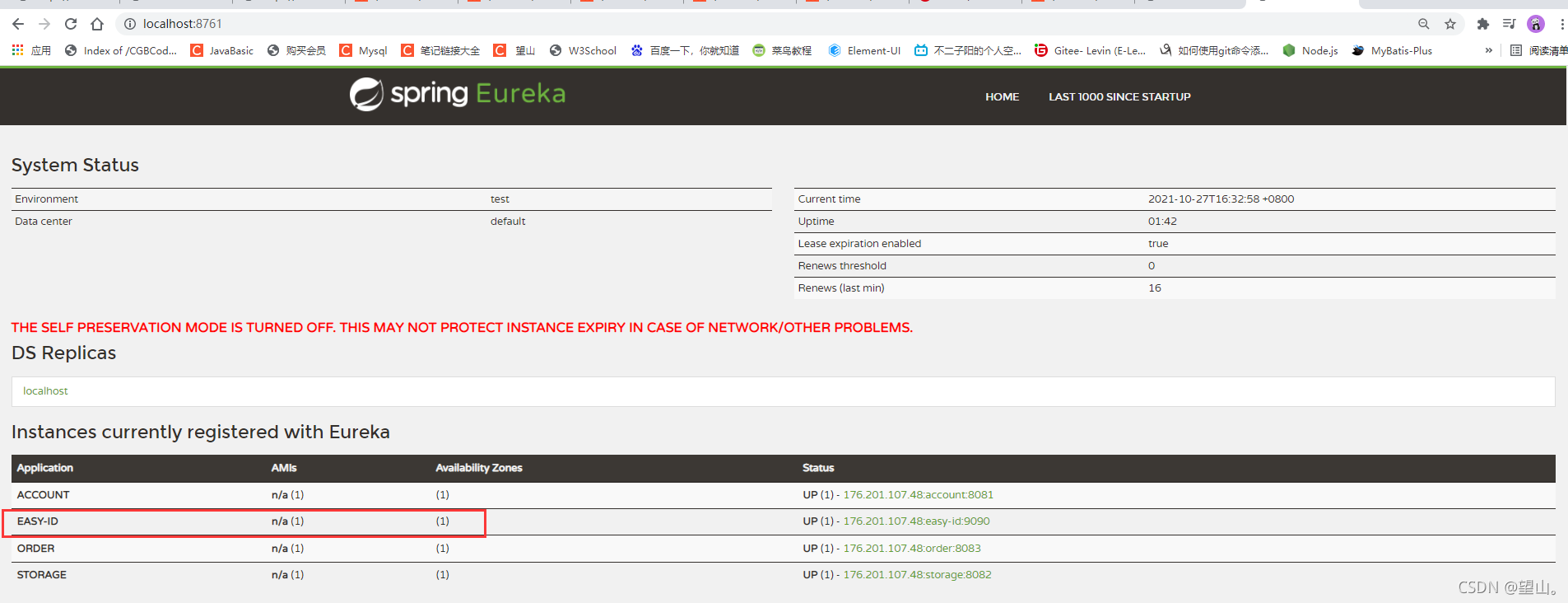Open the Node.js bookmark

click(1310, 50)
